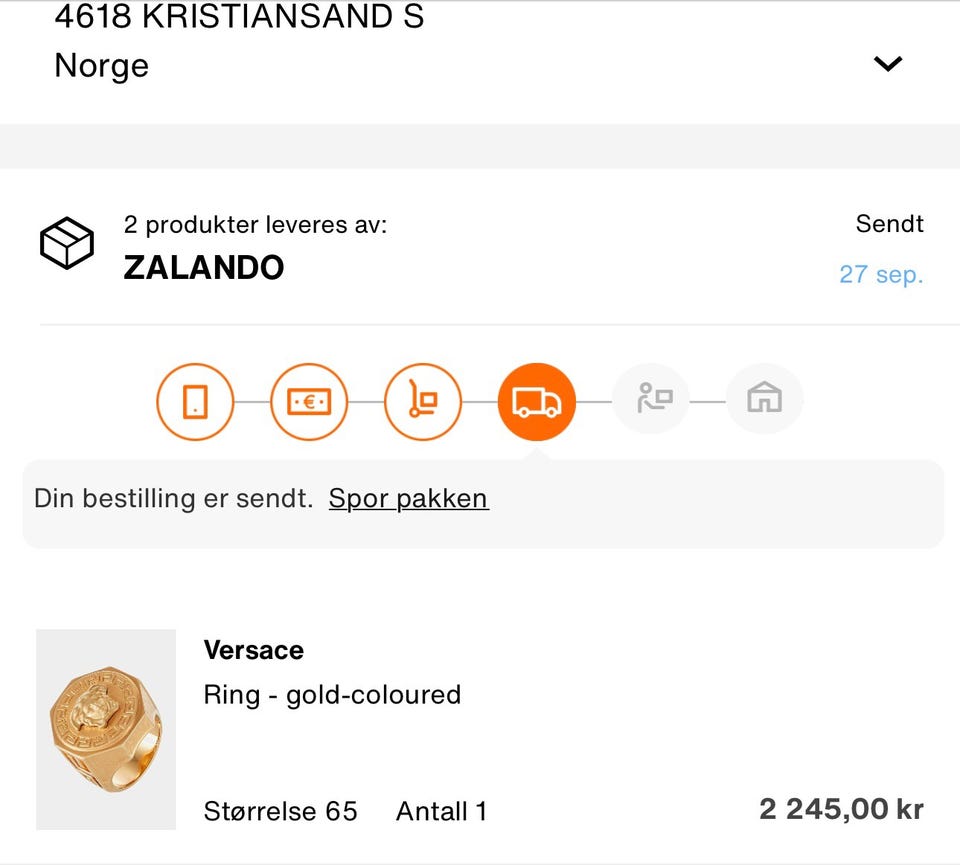Open Spor pakken tracking link
This screenshot has width=960, height=865.
(x=409, y=498)
